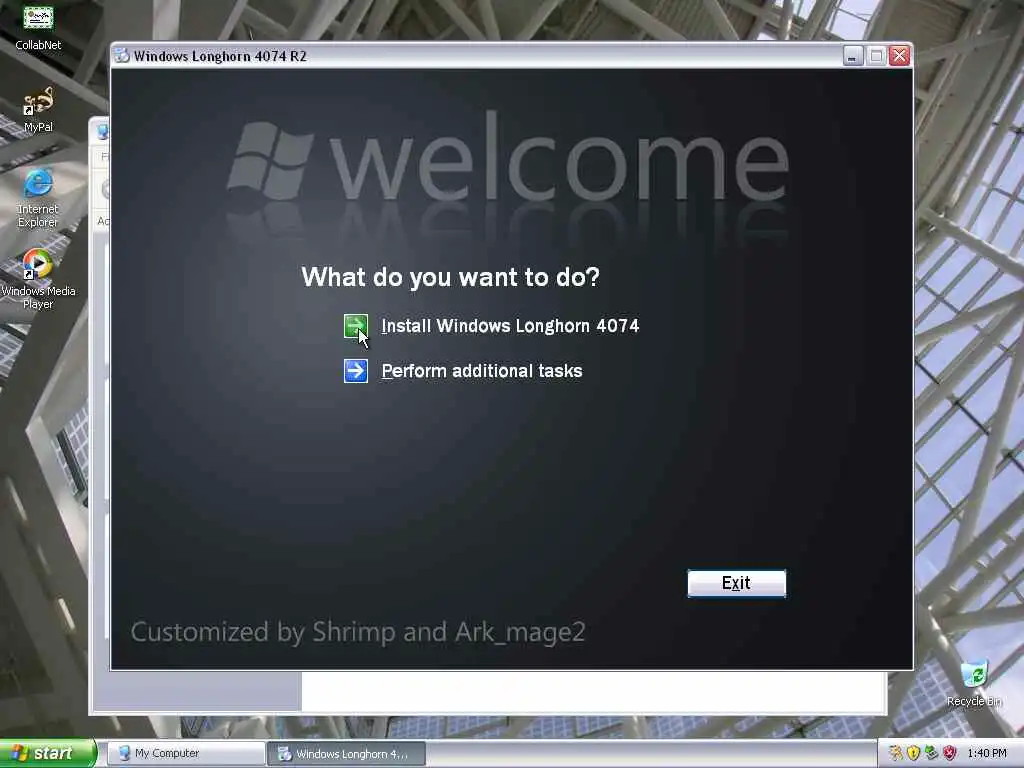The height and width of the screenshot is (768, 1024).
Task: Click the 1:40 PM clock
Action: point(987,754)
